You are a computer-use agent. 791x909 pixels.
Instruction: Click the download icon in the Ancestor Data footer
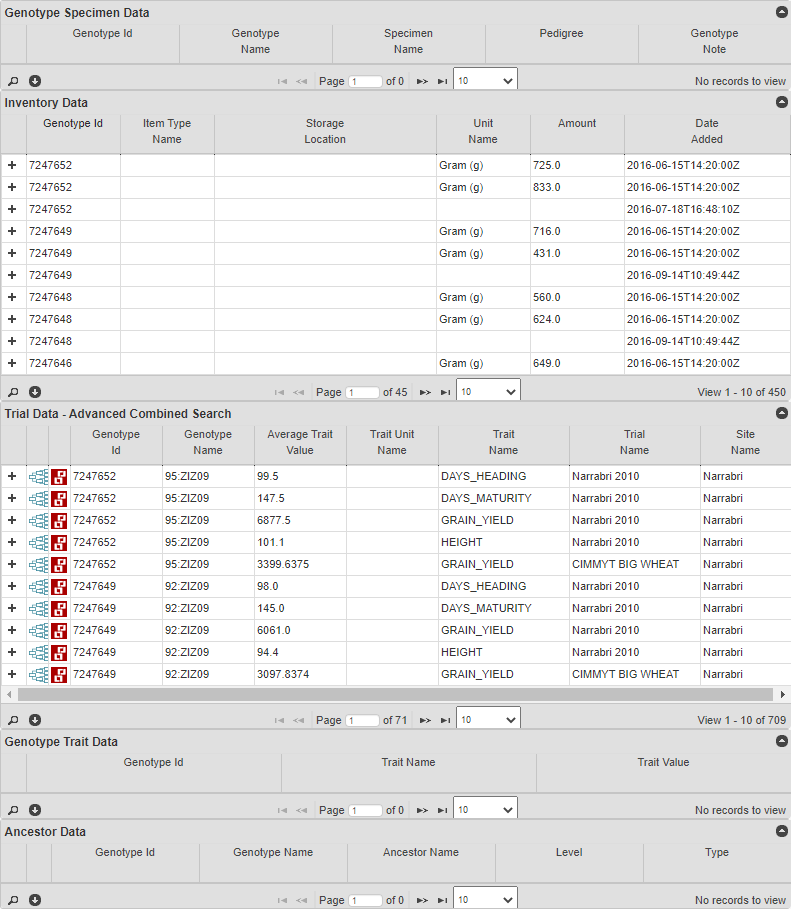35,900
